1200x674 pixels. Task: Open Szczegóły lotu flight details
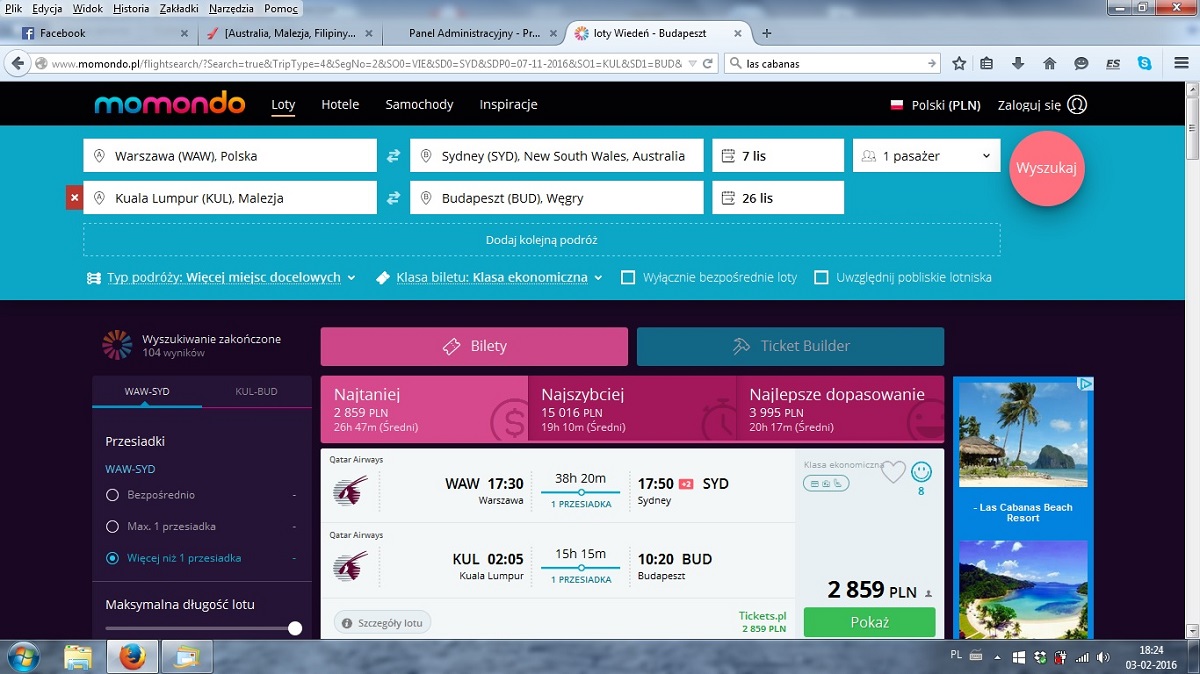(x=382, y=623)
